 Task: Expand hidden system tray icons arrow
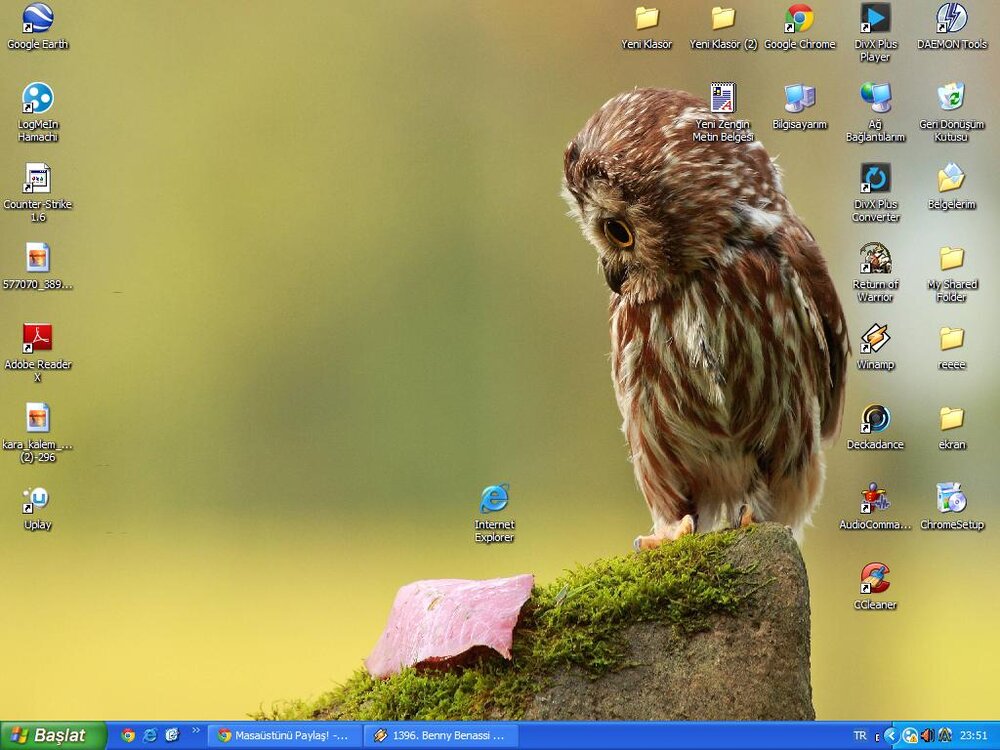[891, 736]
